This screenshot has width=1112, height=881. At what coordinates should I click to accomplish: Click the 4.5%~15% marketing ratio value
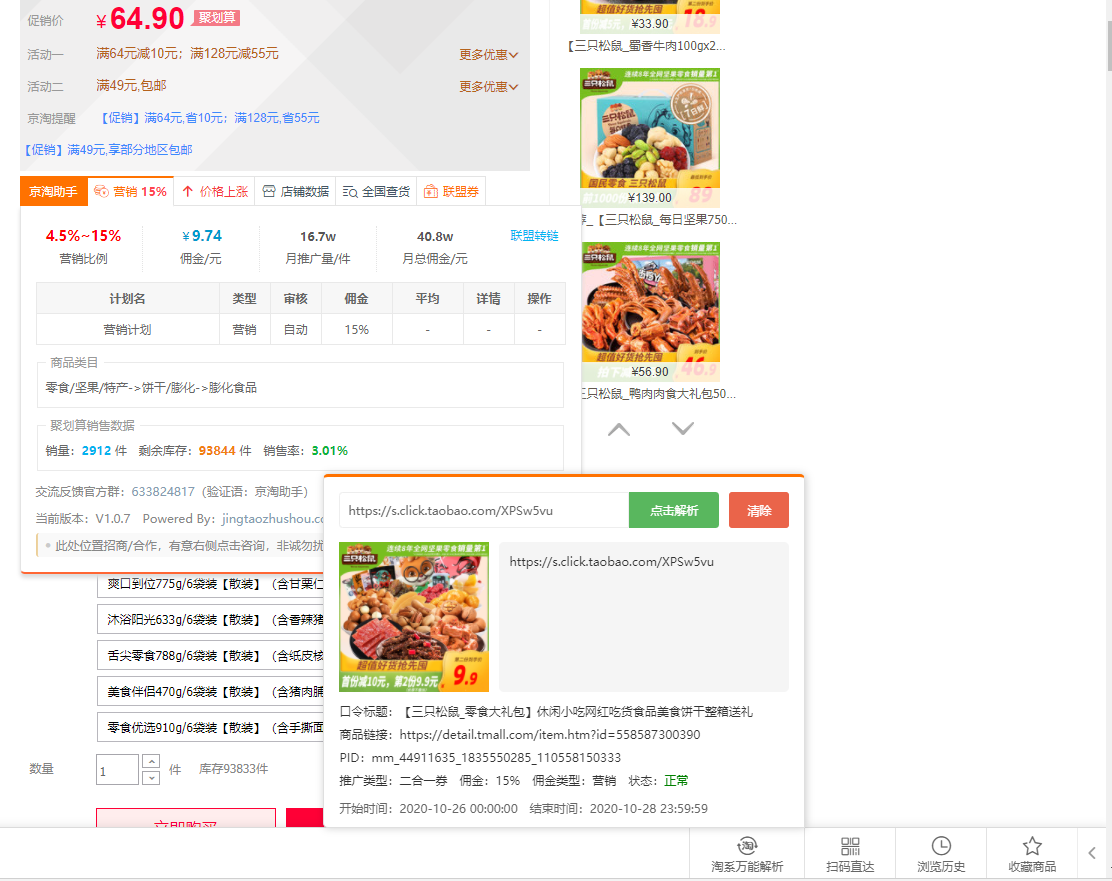[83, 236]
